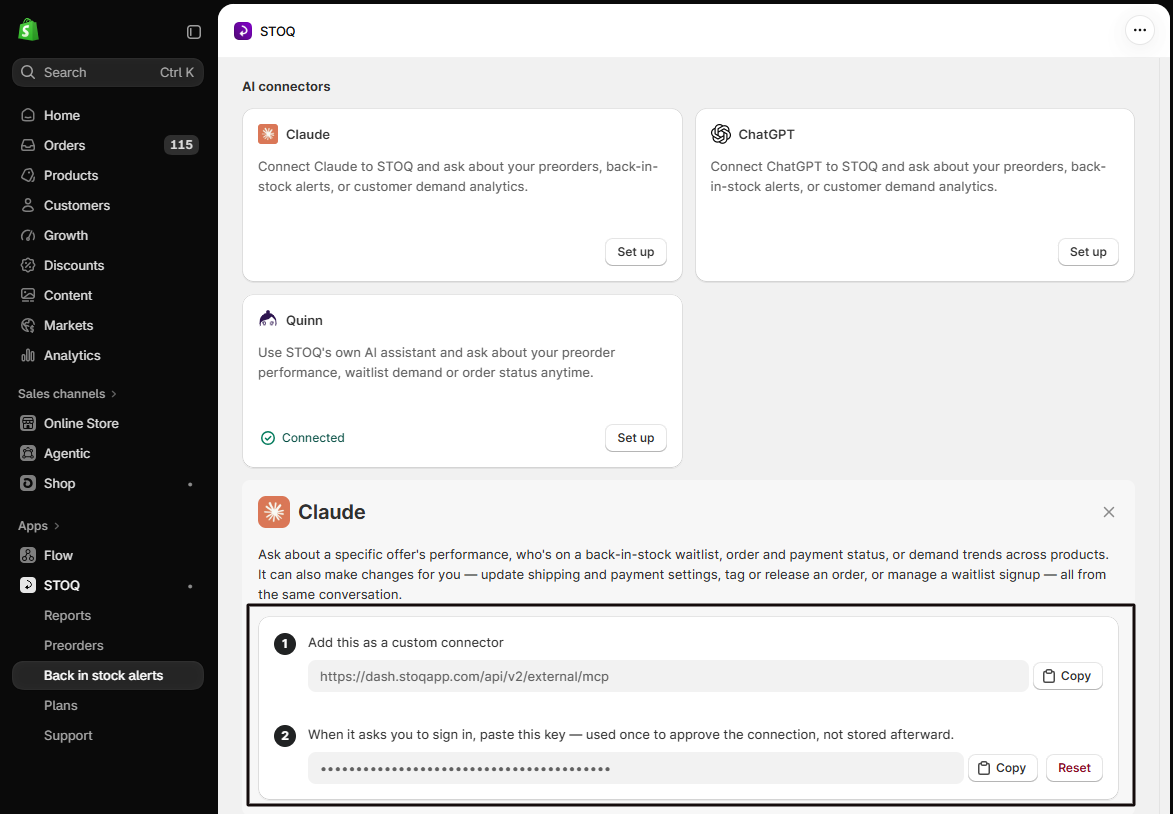This screenshot has height=814, width=1173.
Task: Open the Plans page under STOQ
Action: (x=61, y=705)
